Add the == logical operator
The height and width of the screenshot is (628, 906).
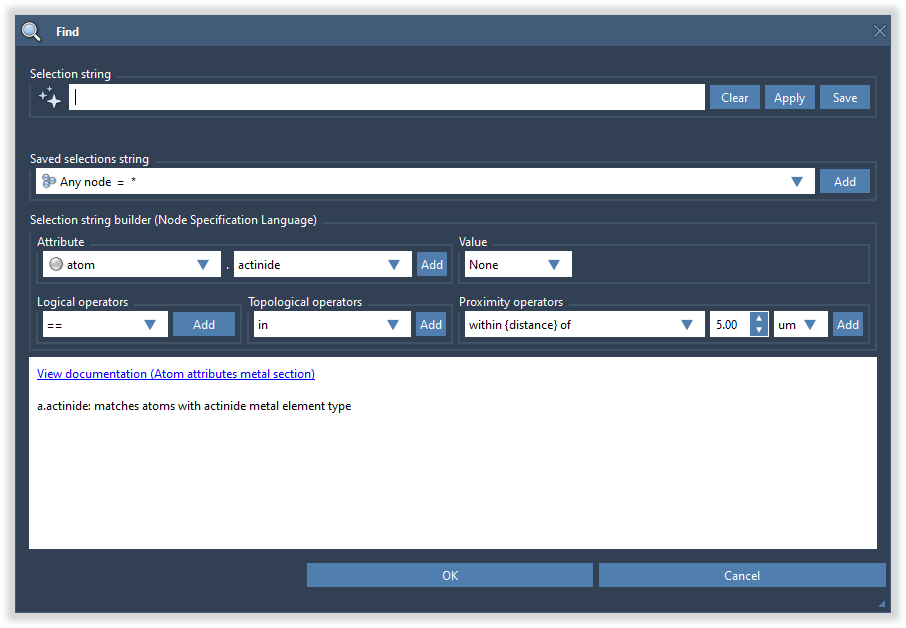click(204, 324)
